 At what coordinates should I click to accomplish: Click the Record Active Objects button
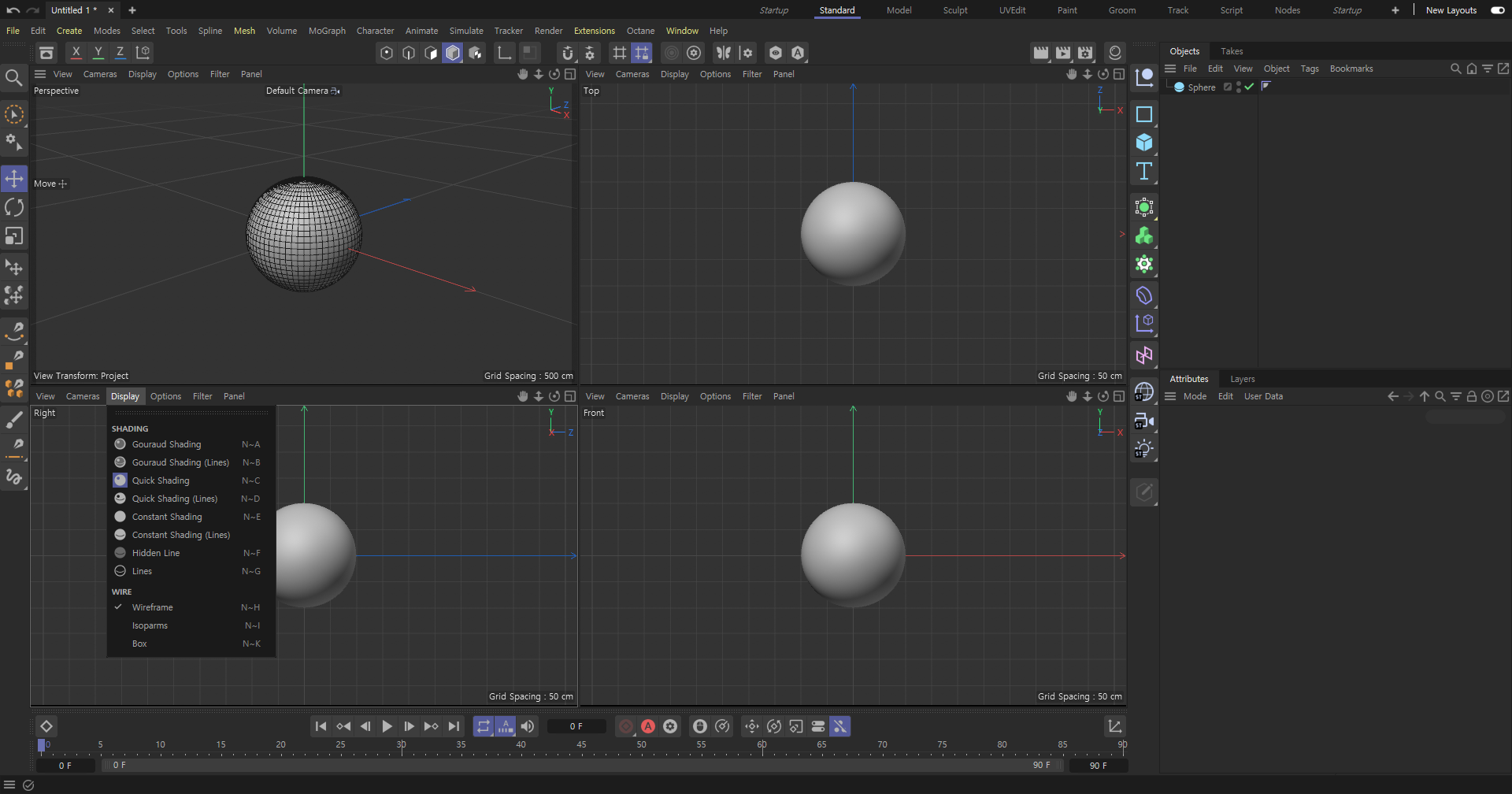[x=626, y=726]
